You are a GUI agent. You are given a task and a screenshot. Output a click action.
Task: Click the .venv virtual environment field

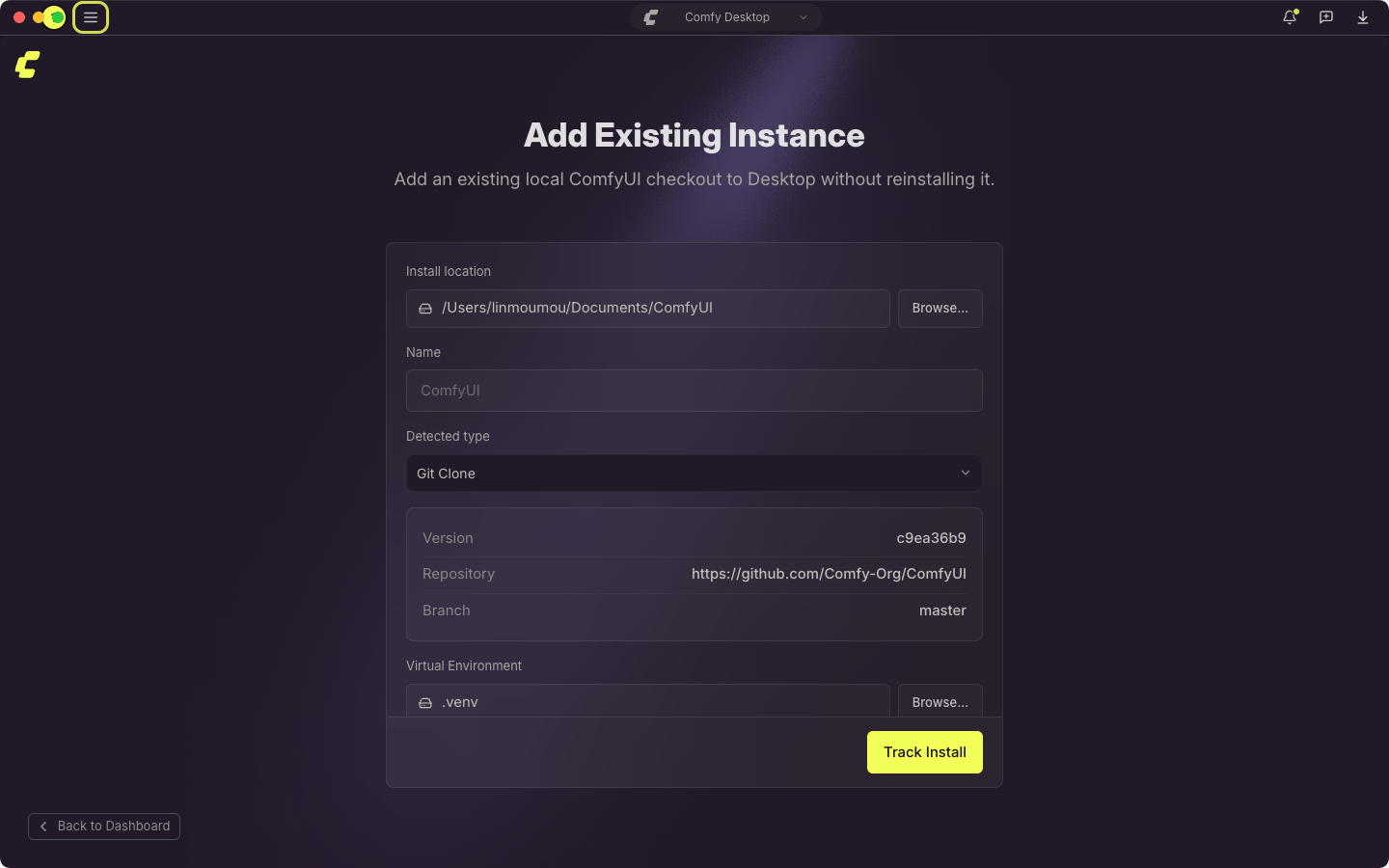pos(648,701)
